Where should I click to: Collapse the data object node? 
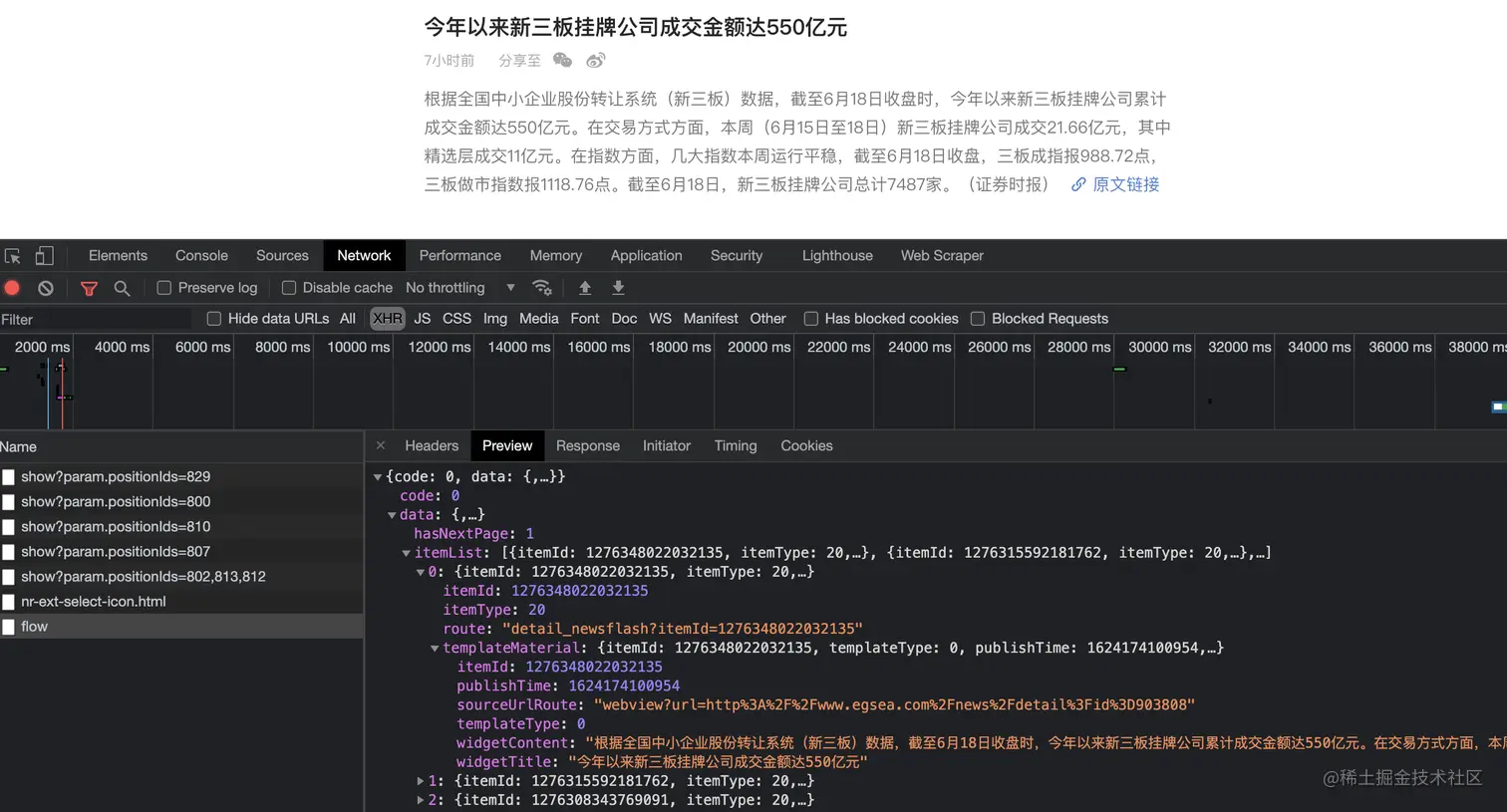[x=392, y=515]
